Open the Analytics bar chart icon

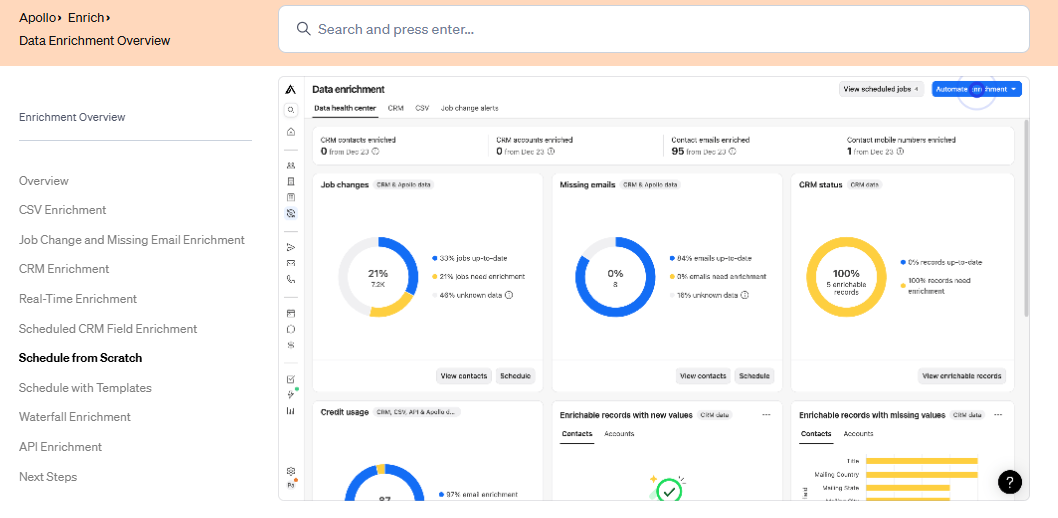[291, 411]
